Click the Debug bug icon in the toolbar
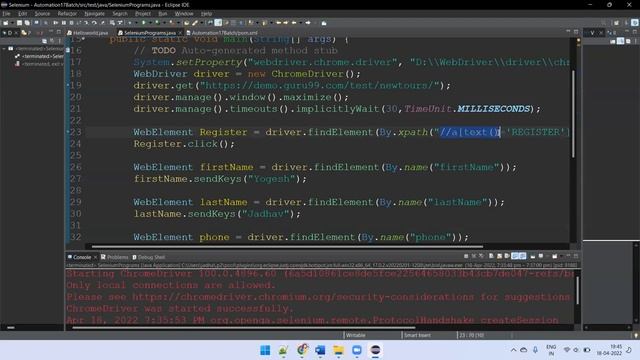The image size is (640, 360). tap(129, 23)
